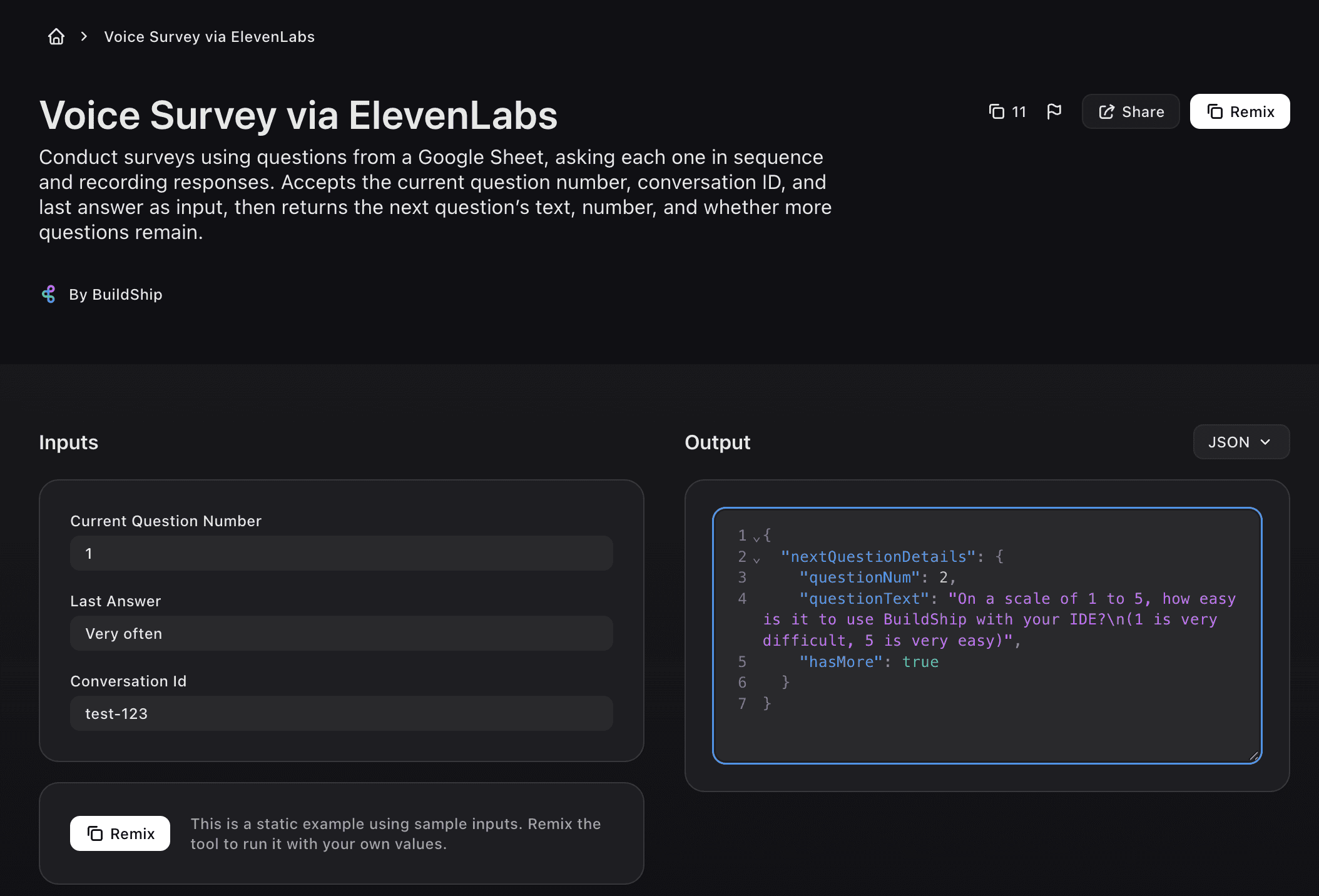Viewport: 1319px width, 896px height.
Task: Click the 'Conversation Id' label
Action: [128, 681]
